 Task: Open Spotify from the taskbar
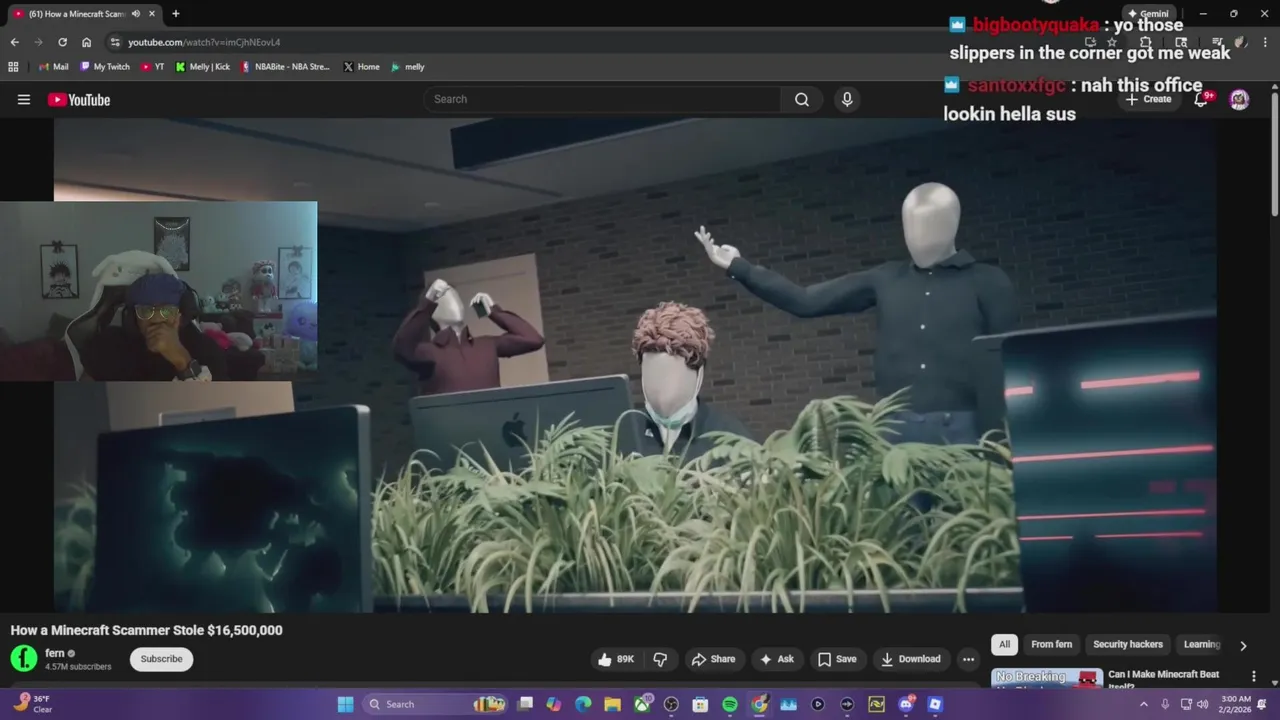click(730, 704)
